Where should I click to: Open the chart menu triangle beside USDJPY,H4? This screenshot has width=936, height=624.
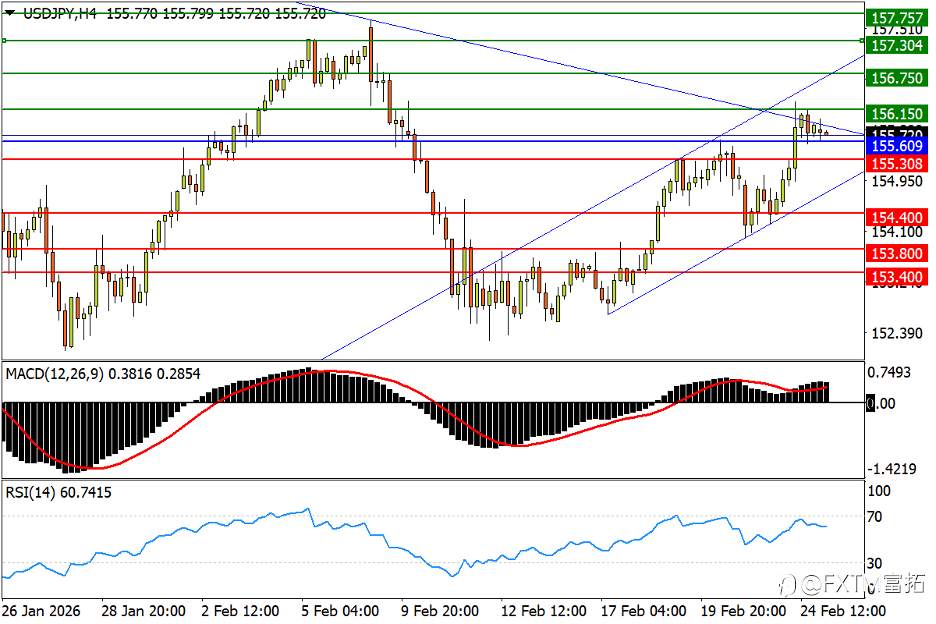coord(10,13)
